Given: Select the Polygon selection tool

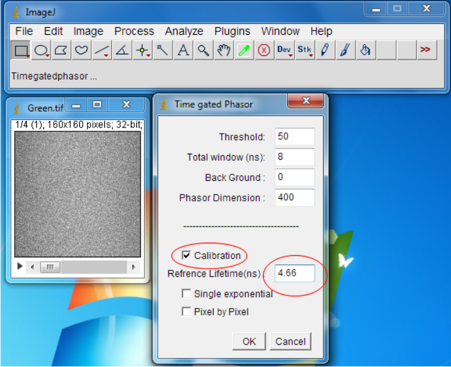Looking at the screenshot, I should pyautogui.click(x=61, y=50).
